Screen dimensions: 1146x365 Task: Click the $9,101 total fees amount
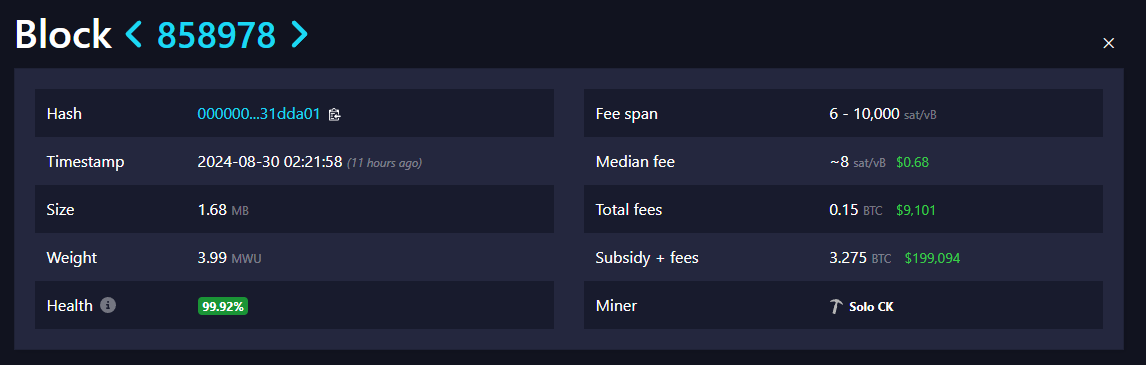914,211
